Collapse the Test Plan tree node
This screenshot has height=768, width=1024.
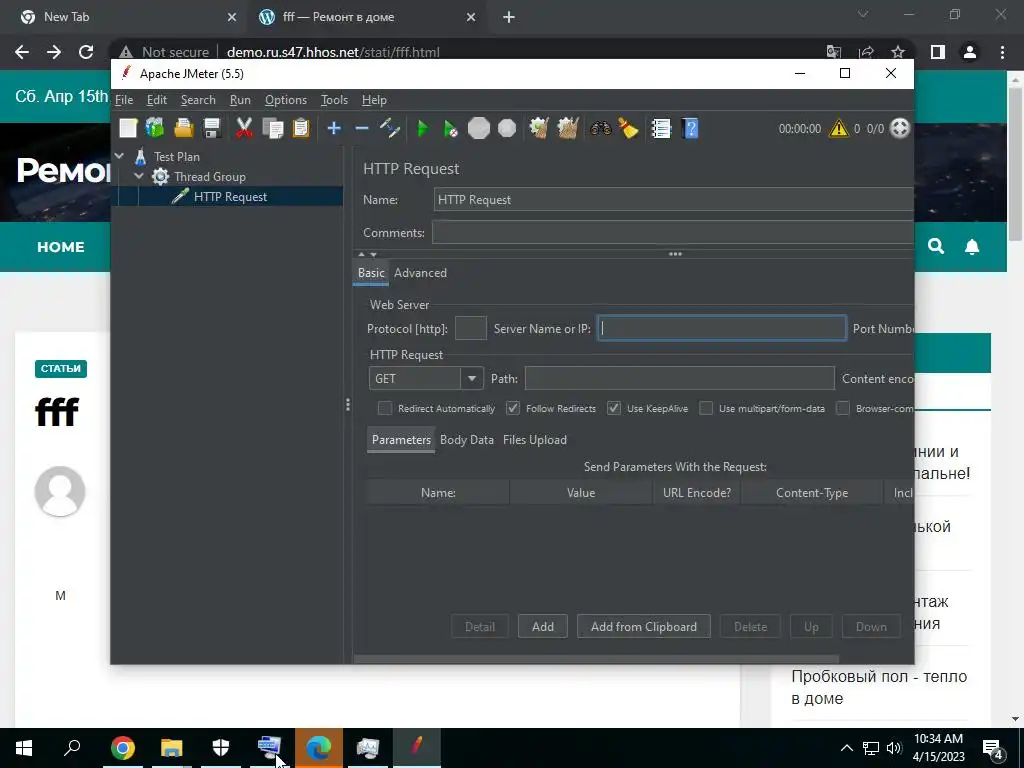pyautogui.click(x=120, y=156)
